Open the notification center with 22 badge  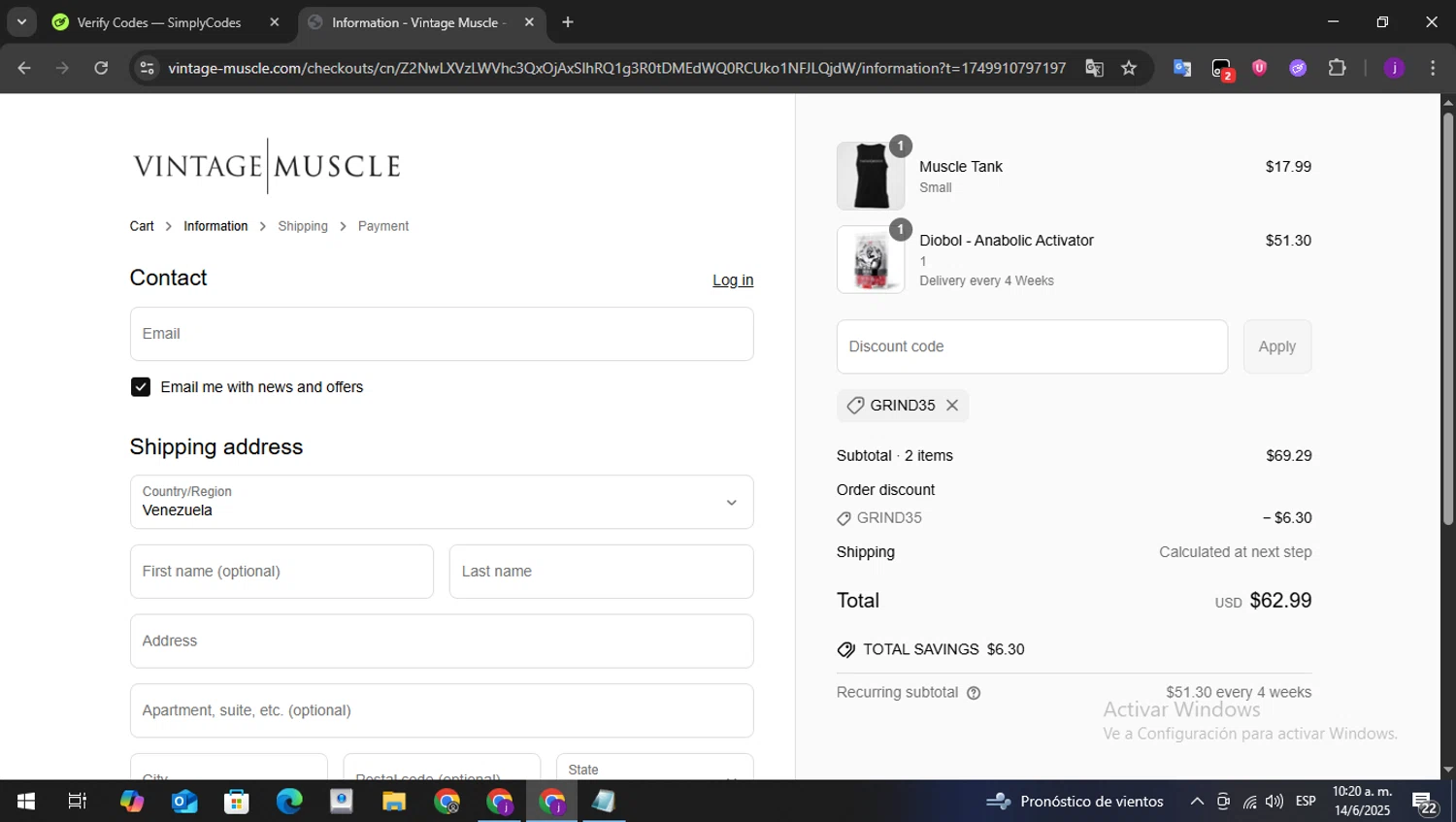pos(1425,804)
